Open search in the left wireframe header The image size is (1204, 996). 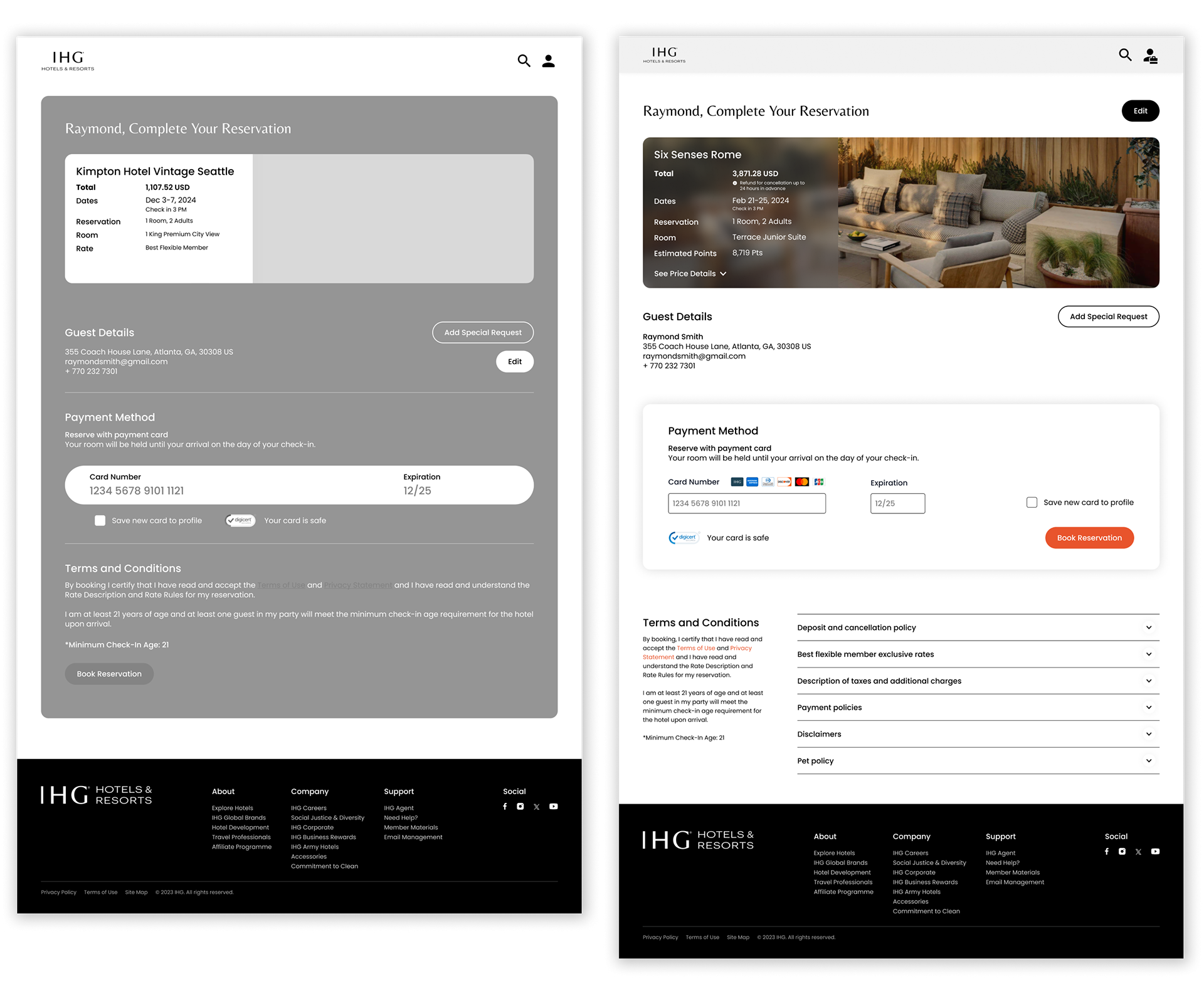(524, 61)
